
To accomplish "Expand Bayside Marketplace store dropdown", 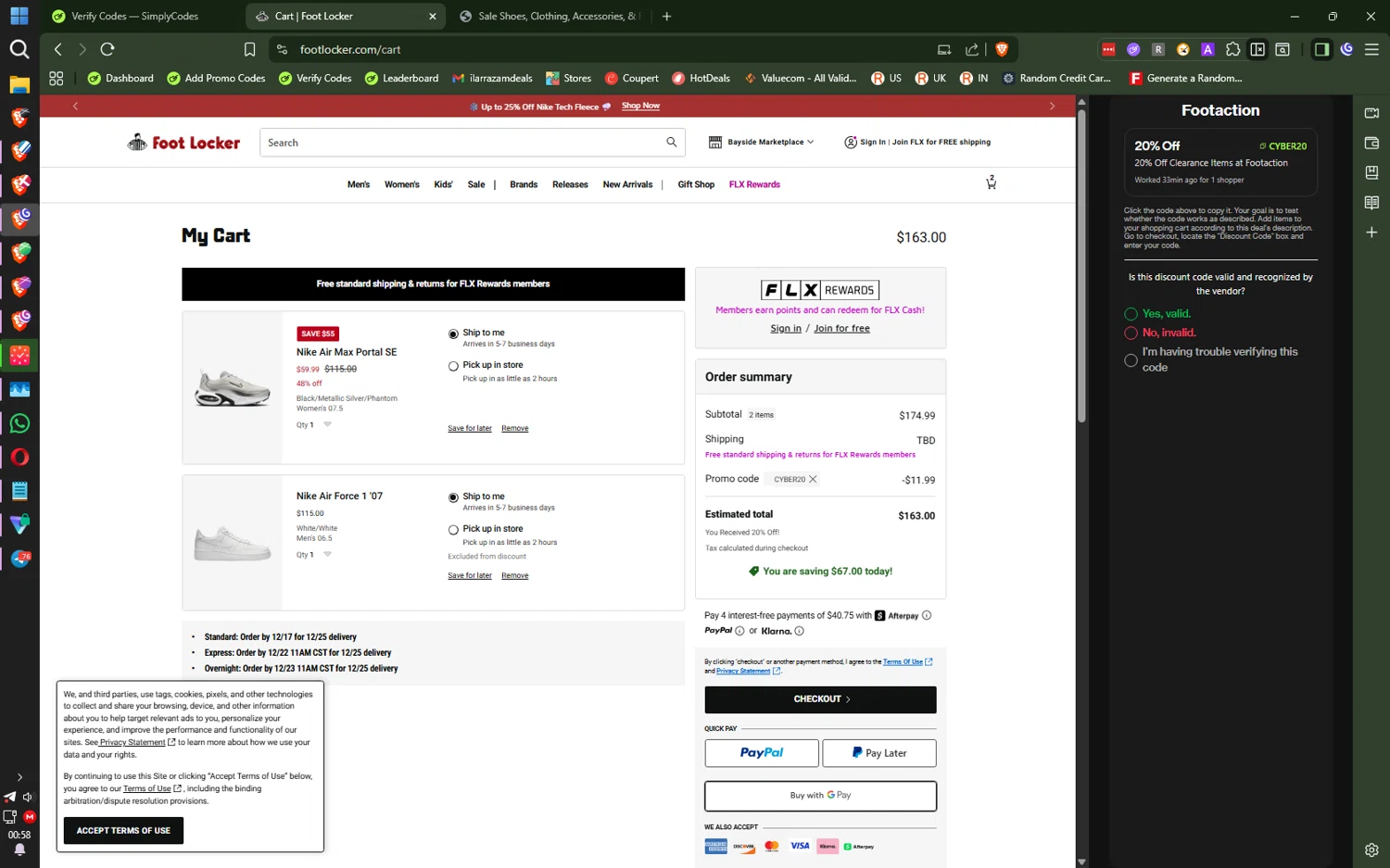I will coord(761,142).
